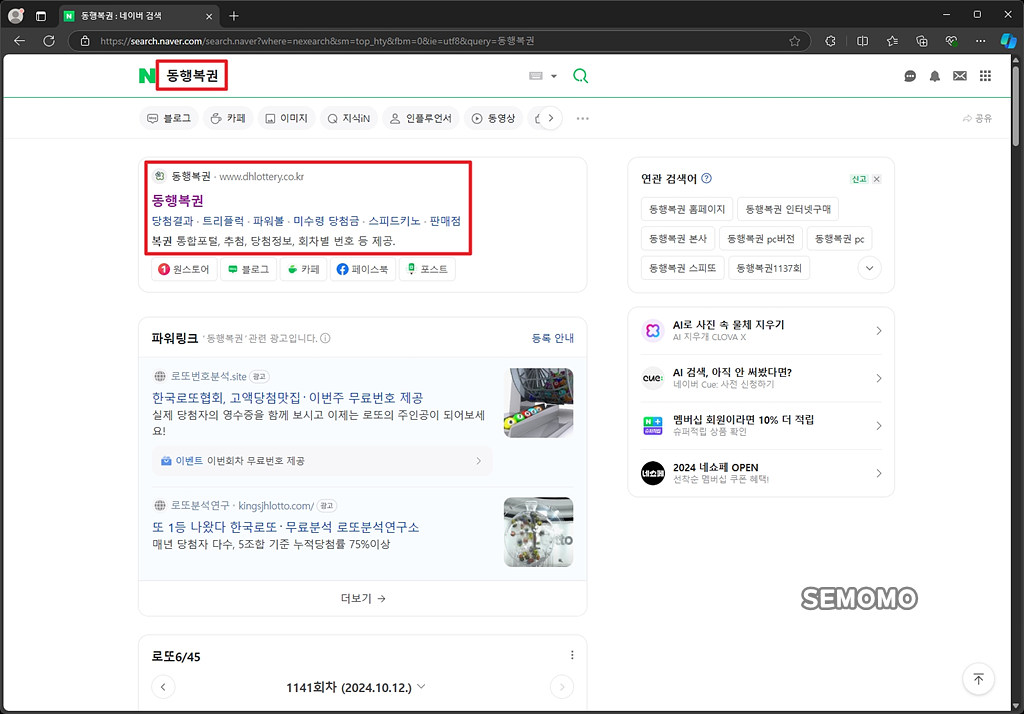
Task: Open the on-screen keyboard icon
Action: (536, 76)
